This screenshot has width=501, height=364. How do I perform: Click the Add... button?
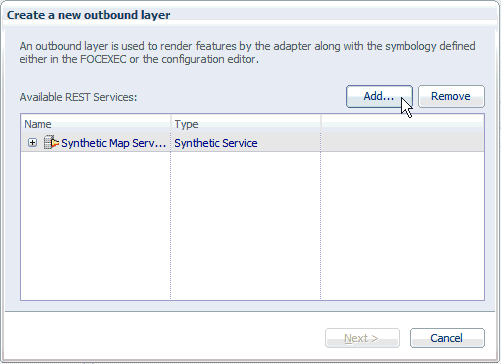(x=379, y=96)
